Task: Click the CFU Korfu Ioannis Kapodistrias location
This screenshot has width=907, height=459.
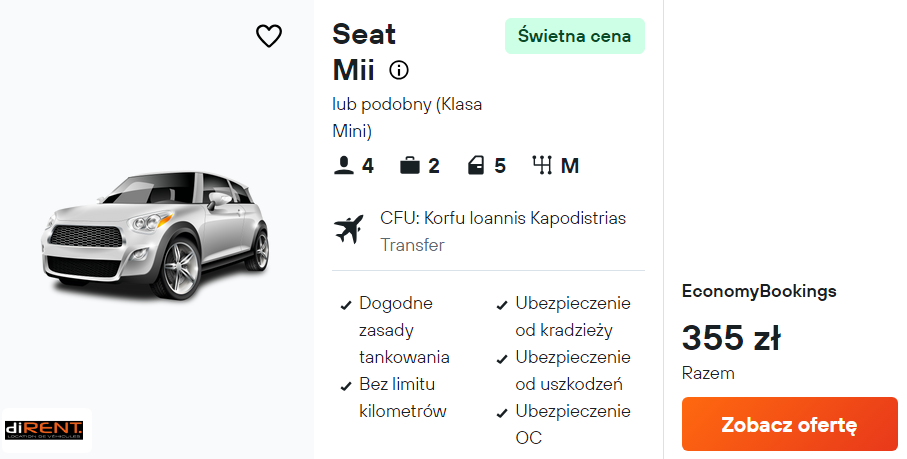Action: pos(502,218)
